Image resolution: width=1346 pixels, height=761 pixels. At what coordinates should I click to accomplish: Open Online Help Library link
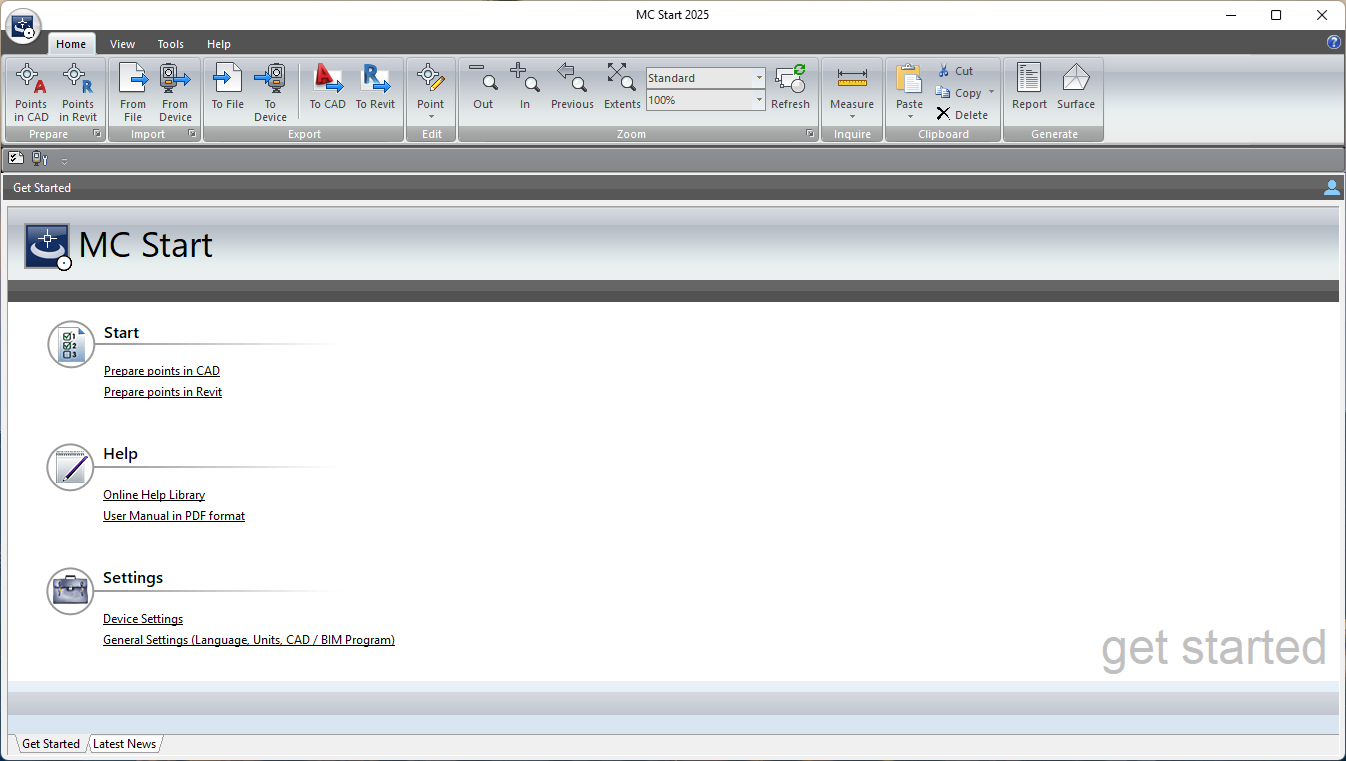pos(154,495)
